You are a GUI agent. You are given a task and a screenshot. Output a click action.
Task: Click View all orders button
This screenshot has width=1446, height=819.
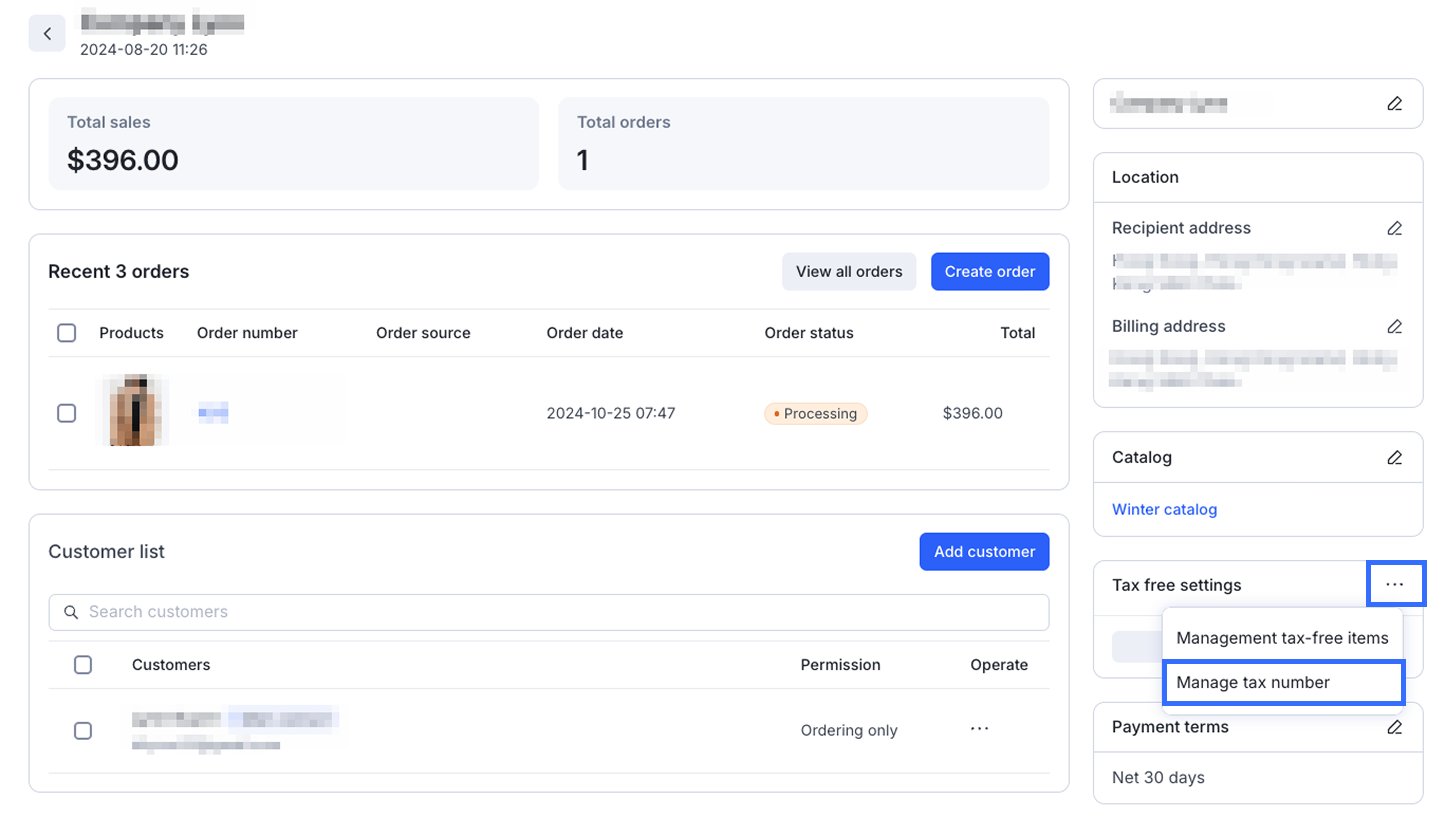coord(849,271)
